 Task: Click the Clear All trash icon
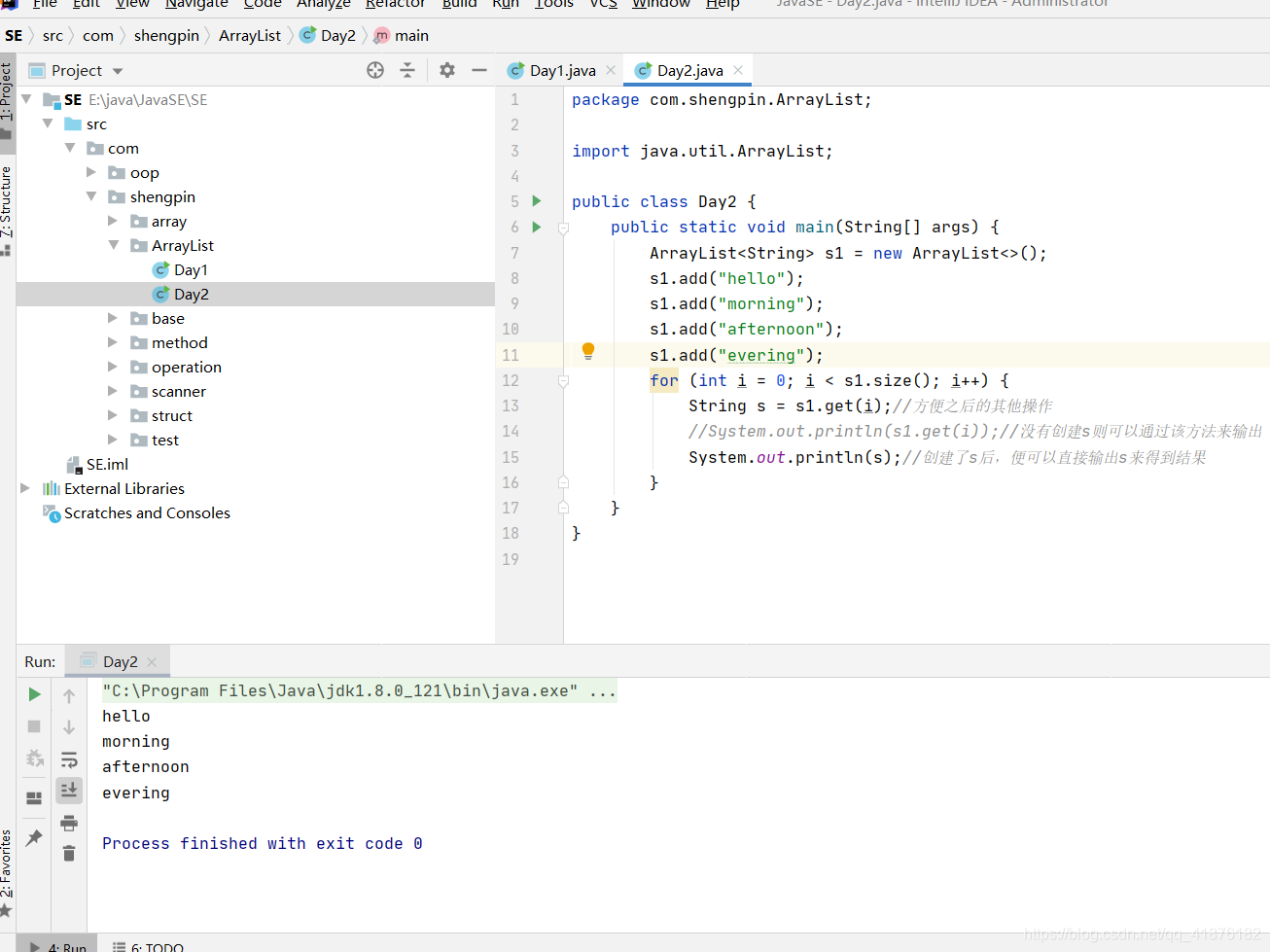tap(69, 854)
